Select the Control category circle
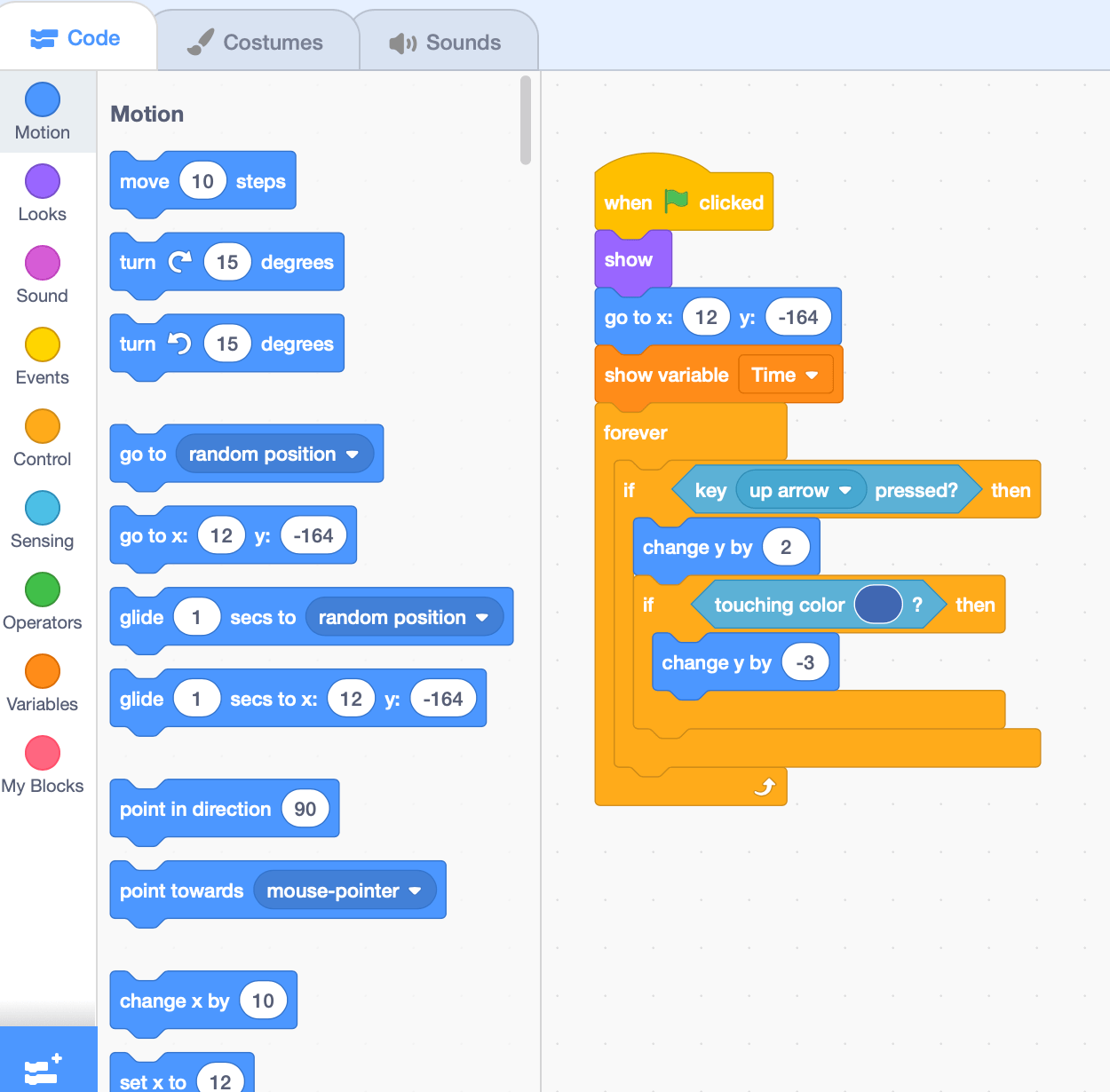Image resolution: width=1110 pixels, height=1092 pixels. coord(43,426)
